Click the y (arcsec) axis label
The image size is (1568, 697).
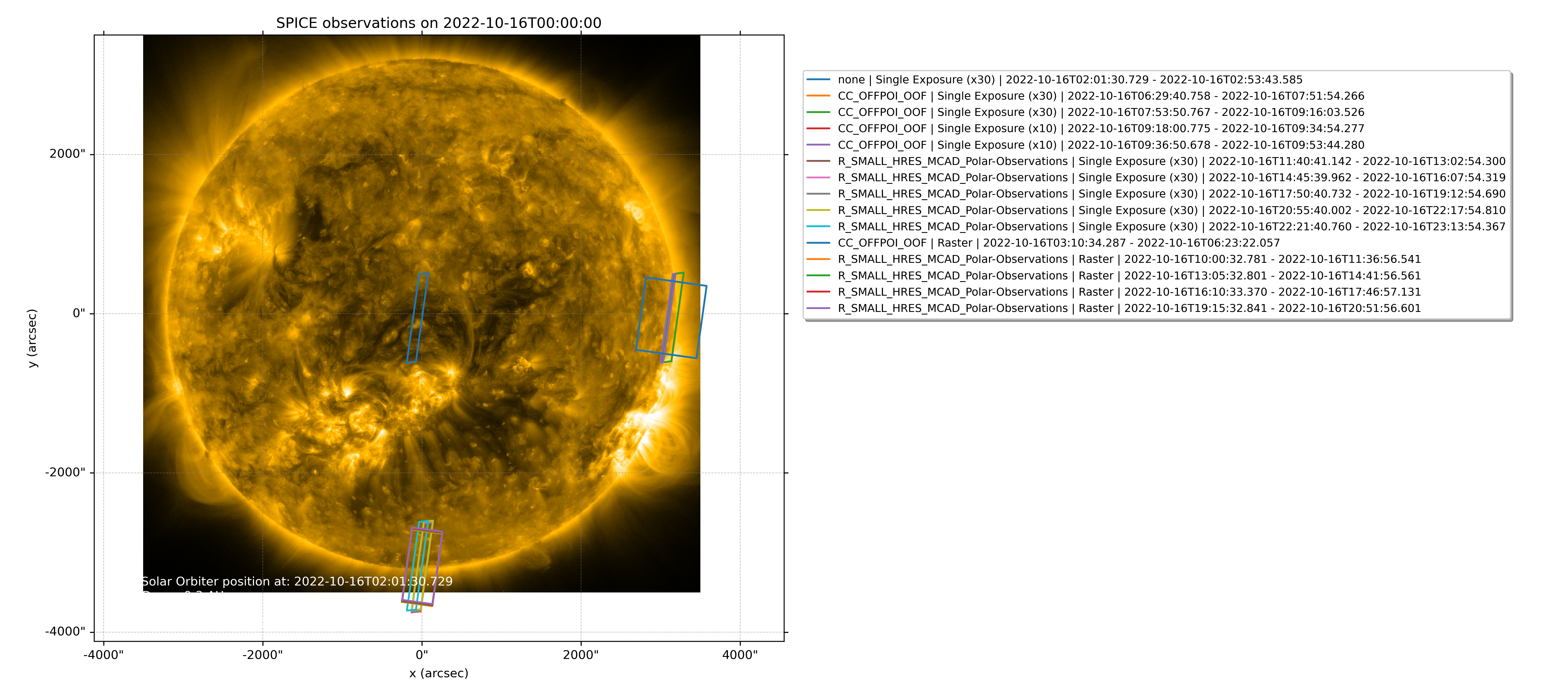click(32, 338)
